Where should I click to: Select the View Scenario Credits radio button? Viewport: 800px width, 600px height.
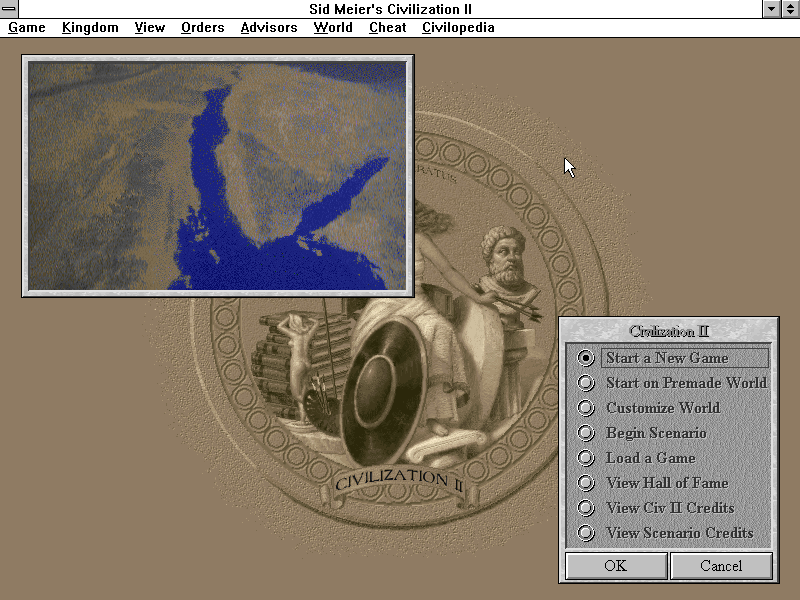pos(586,533)
